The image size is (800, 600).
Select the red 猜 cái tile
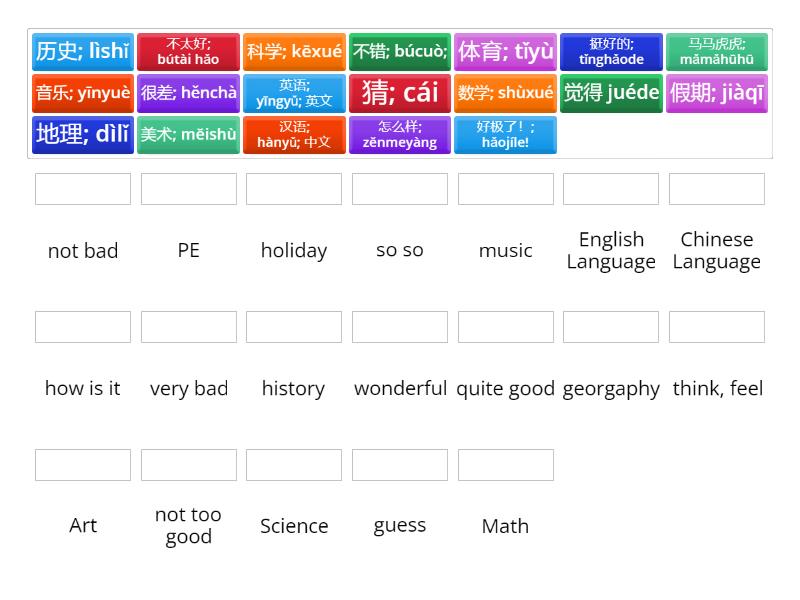400,93
